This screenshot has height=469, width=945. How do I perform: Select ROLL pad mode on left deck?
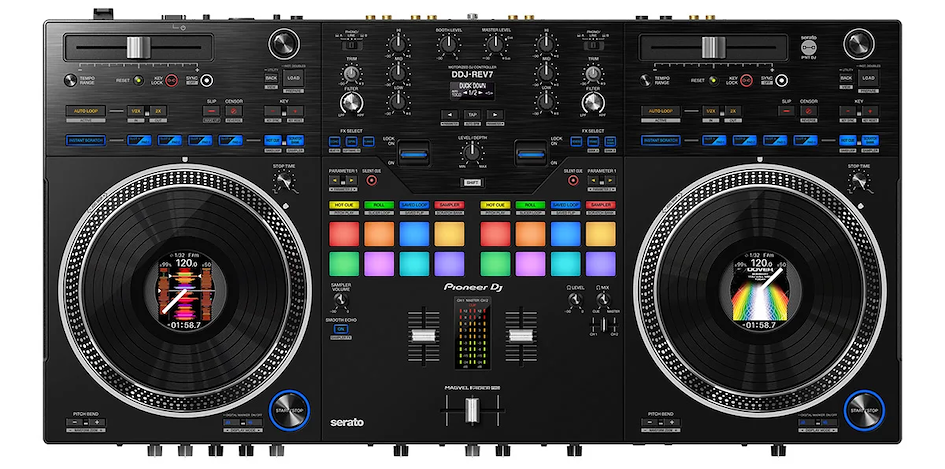click(379, 205)
